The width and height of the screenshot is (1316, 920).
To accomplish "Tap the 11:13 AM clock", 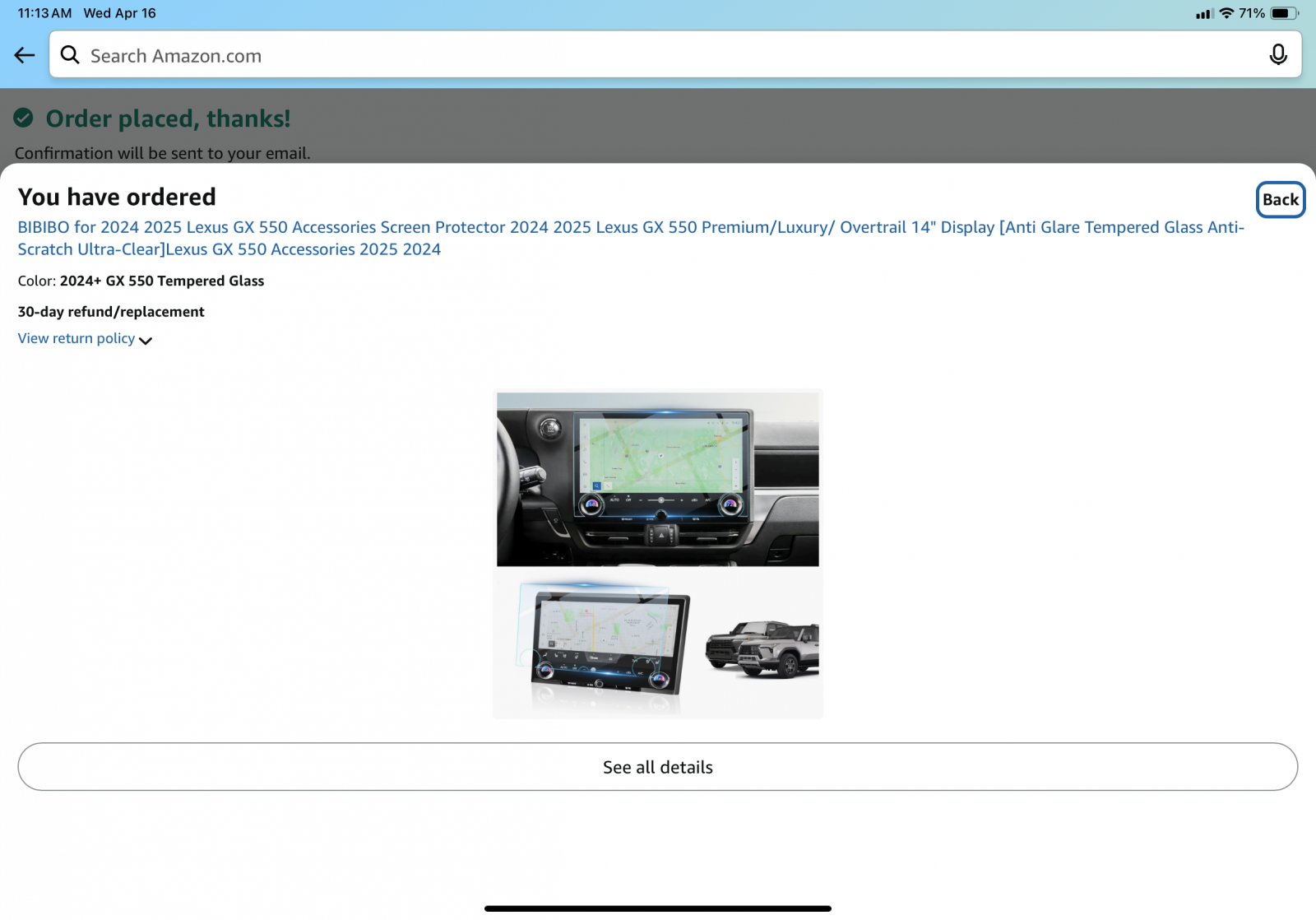I will click(x=44, y=13).
